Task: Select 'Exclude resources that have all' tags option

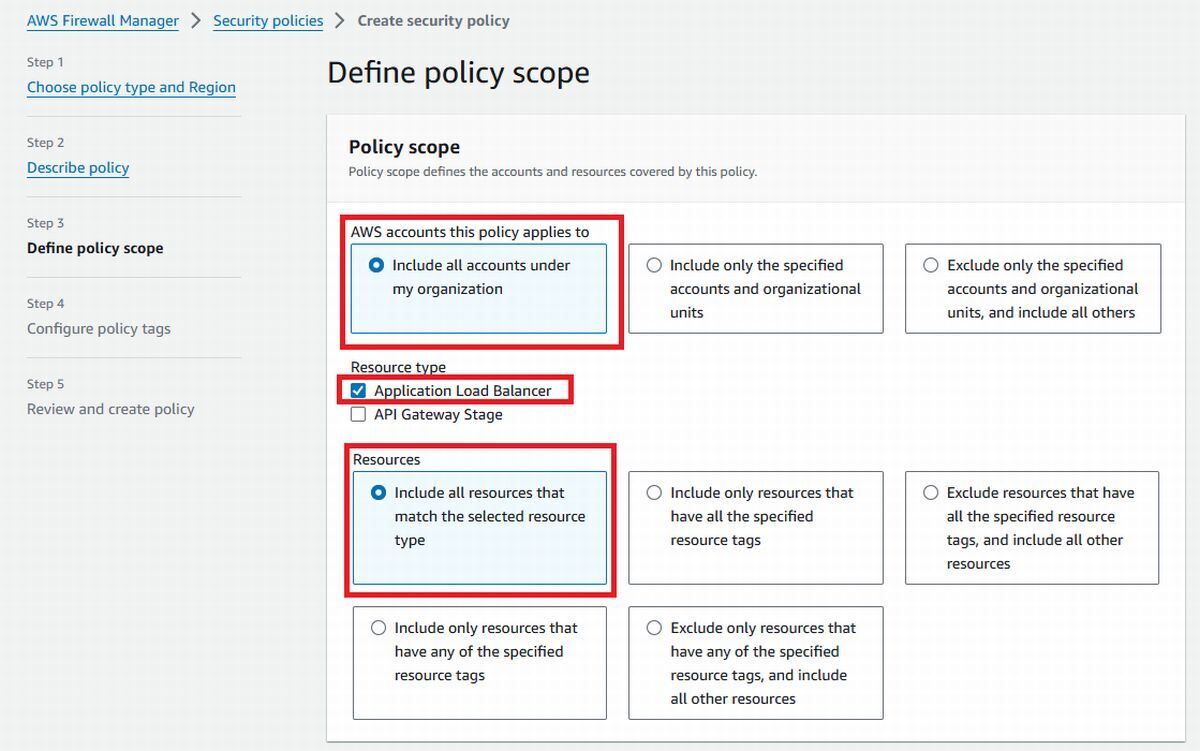Action: pyautogui.click(x=931, y=493)
